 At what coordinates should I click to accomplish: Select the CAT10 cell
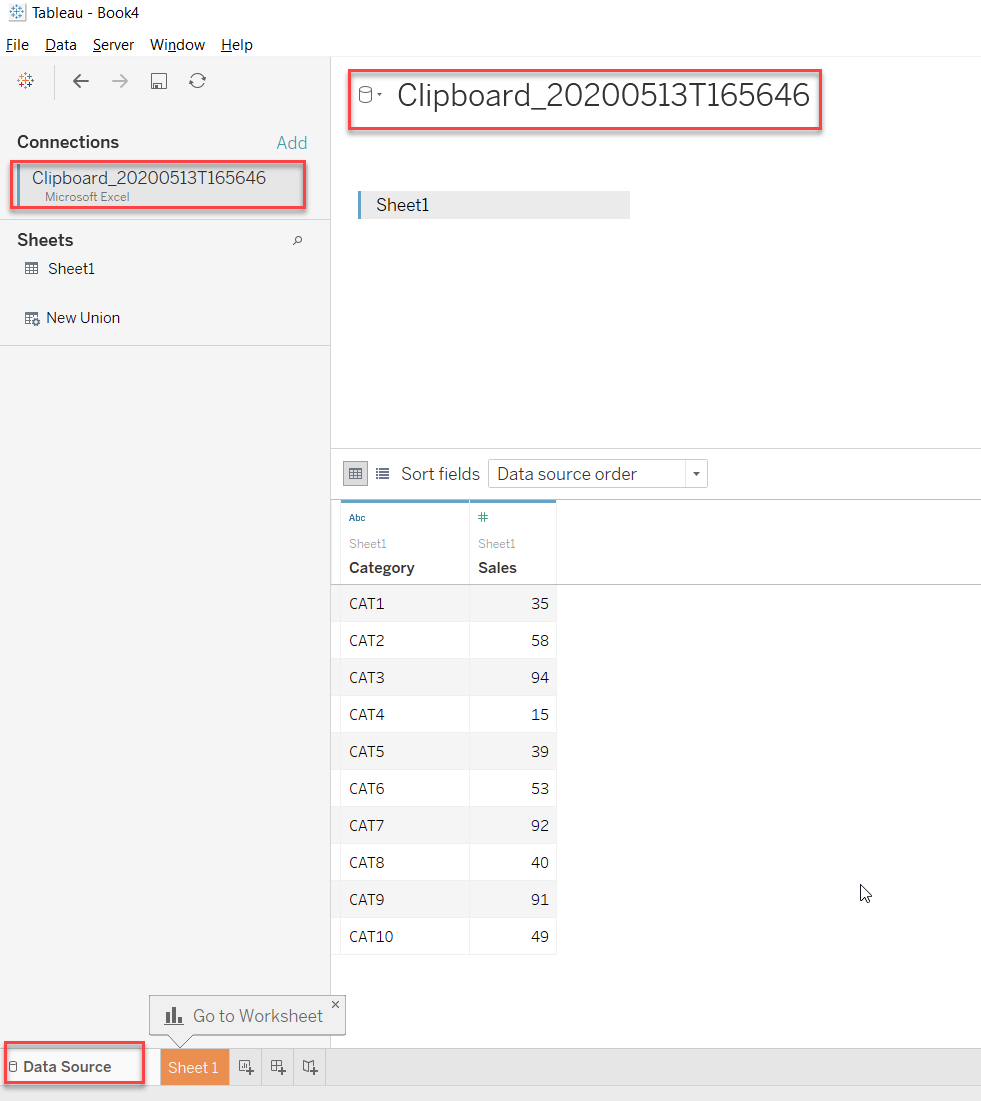click(x=405, y=937)
